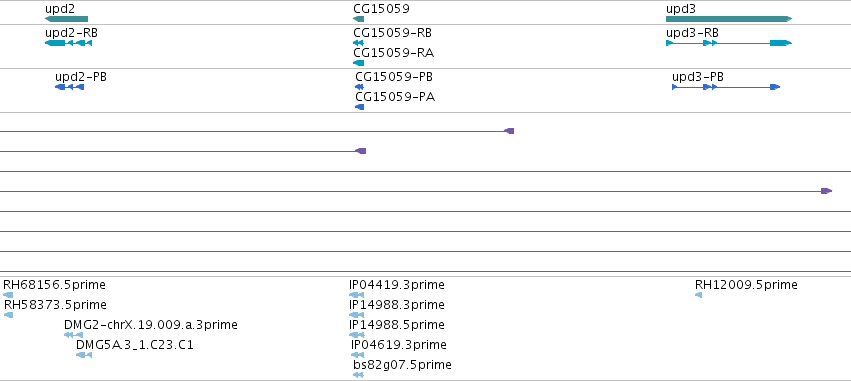Open the CG15059-RA transcript label
The width and height of the screenshot is (851, 381).
pyautogui.click(x=393, y=53)
